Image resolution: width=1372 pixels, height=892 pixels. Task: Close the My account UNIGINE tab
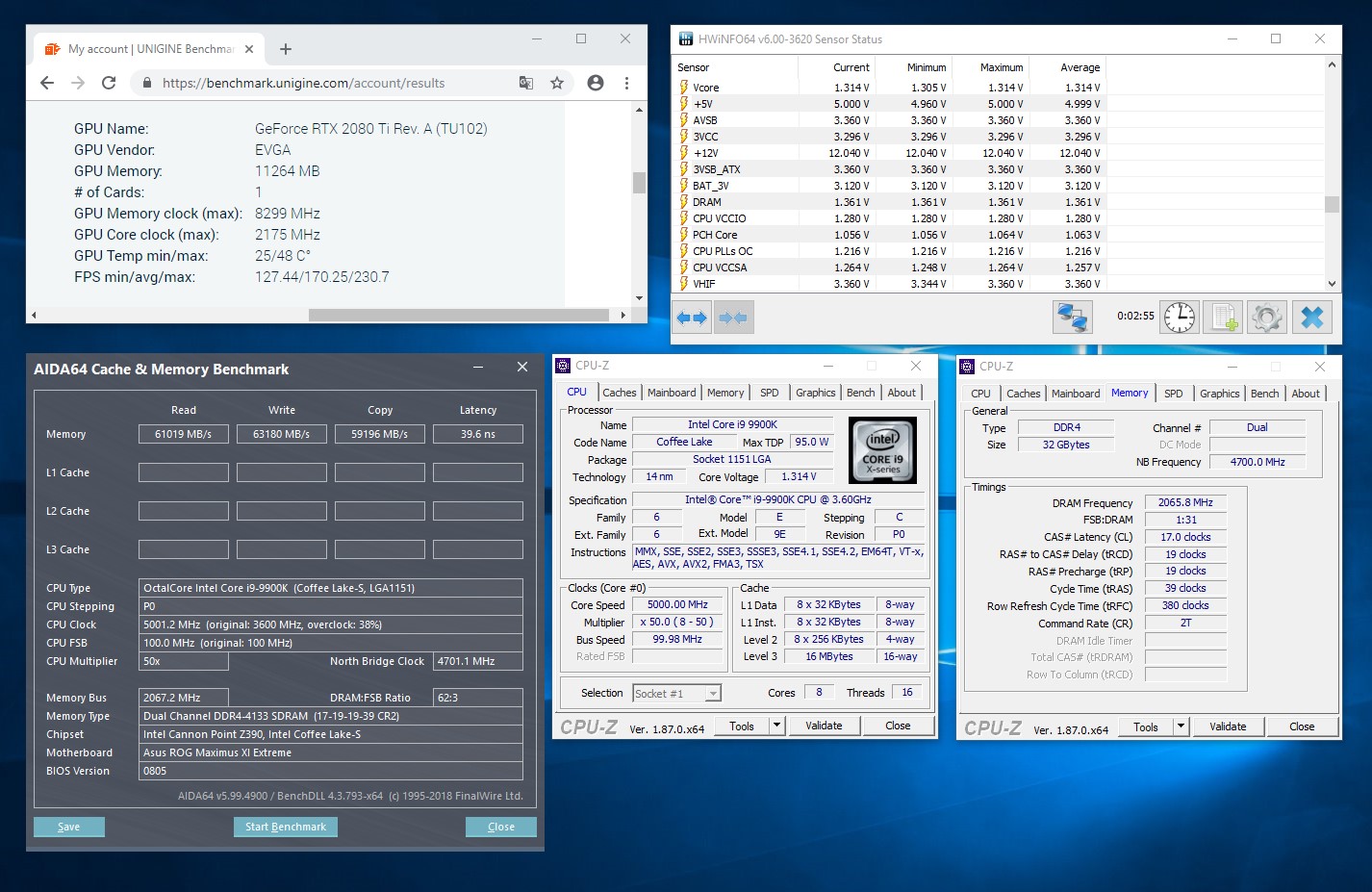(249, 49)
